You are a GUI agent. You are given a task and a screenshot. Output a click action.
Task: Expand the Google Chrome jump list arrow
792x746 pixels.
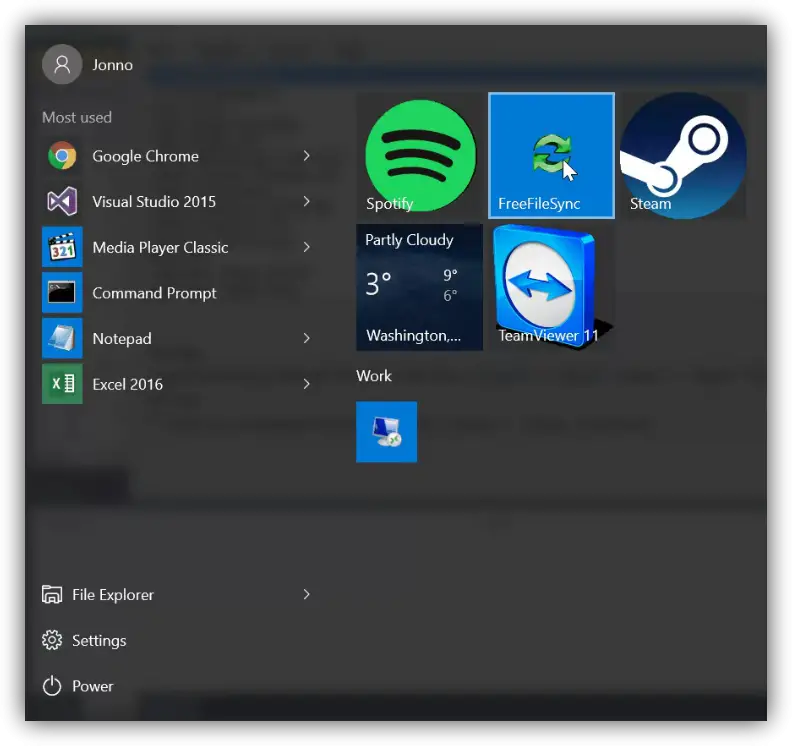coord(307,156)
